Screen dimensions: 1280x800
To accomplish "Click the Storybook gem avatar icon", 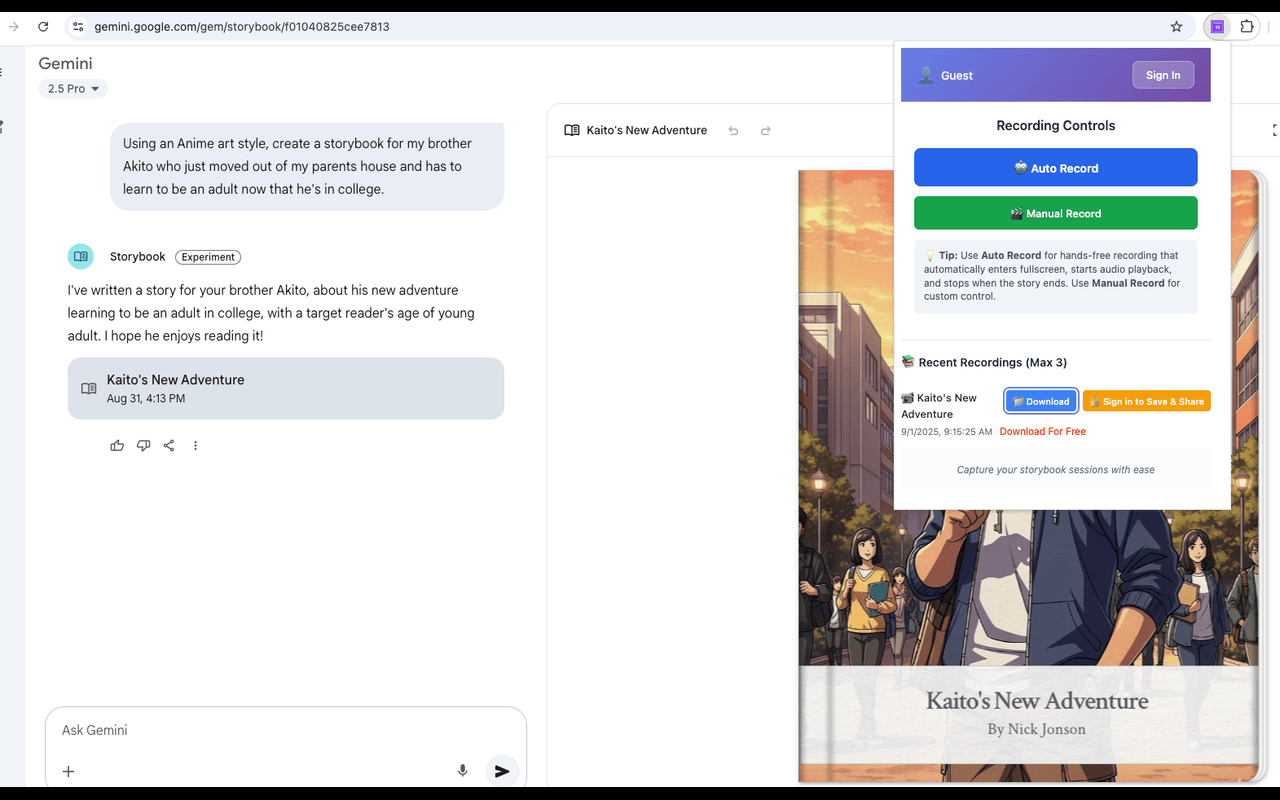I will click(81, 257).
